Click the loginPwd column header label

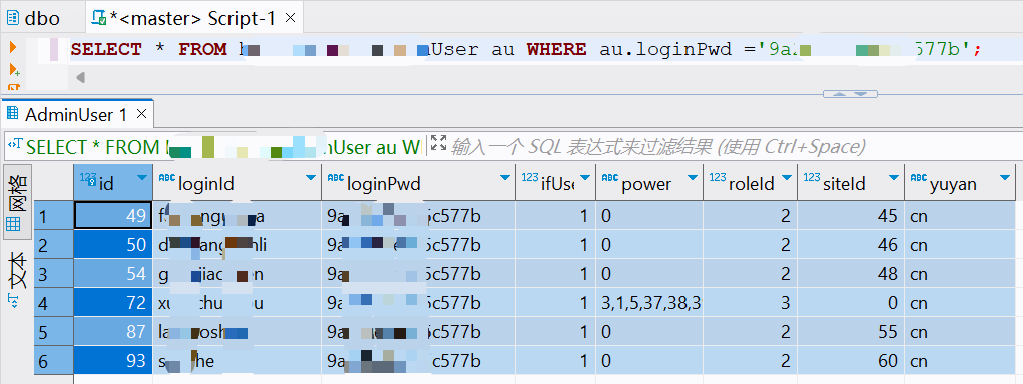coord(384,185)
